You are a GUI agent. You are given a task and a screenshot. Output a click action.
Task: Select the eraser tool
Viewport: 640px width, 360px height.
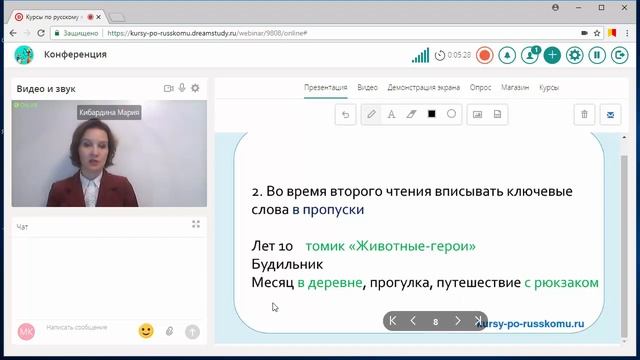(x=411, y=114)
